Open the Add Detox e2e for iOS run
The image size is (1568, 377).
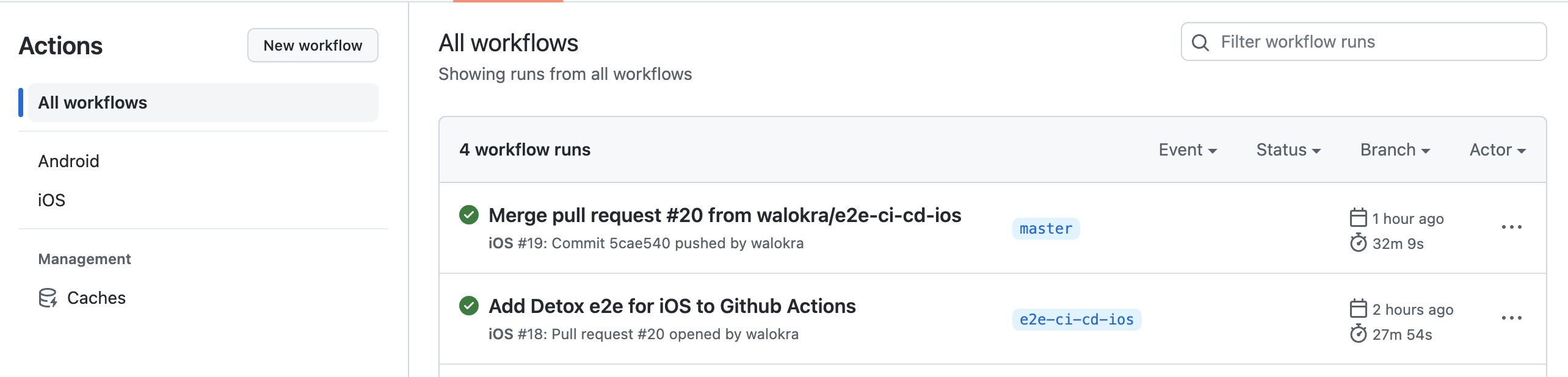(x=672, y=306)
